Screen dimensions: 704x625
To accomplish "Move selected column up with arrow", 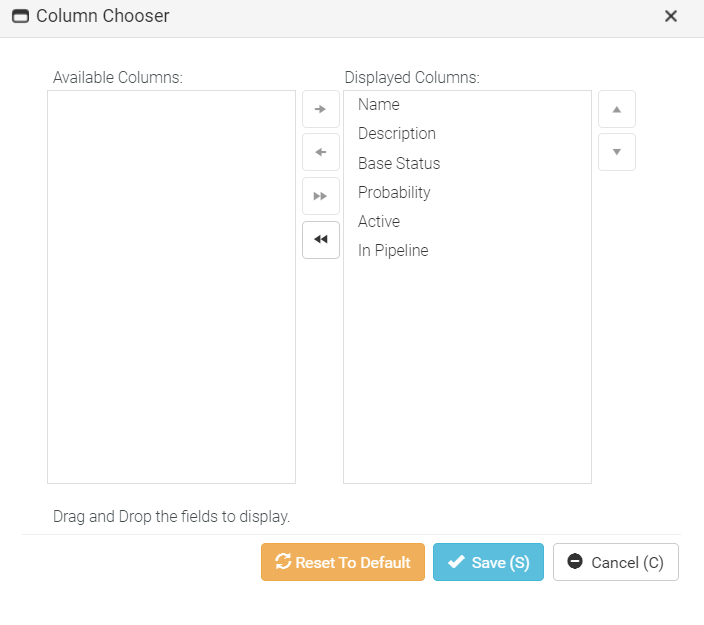I will [x=616, y=109].
